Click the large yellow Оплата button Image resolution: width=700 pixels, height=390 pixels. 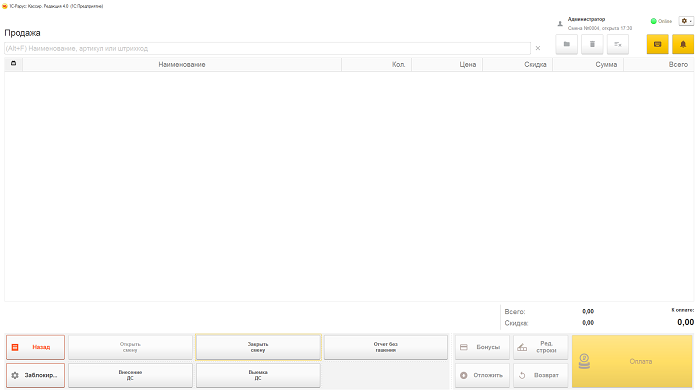point(632,361)
